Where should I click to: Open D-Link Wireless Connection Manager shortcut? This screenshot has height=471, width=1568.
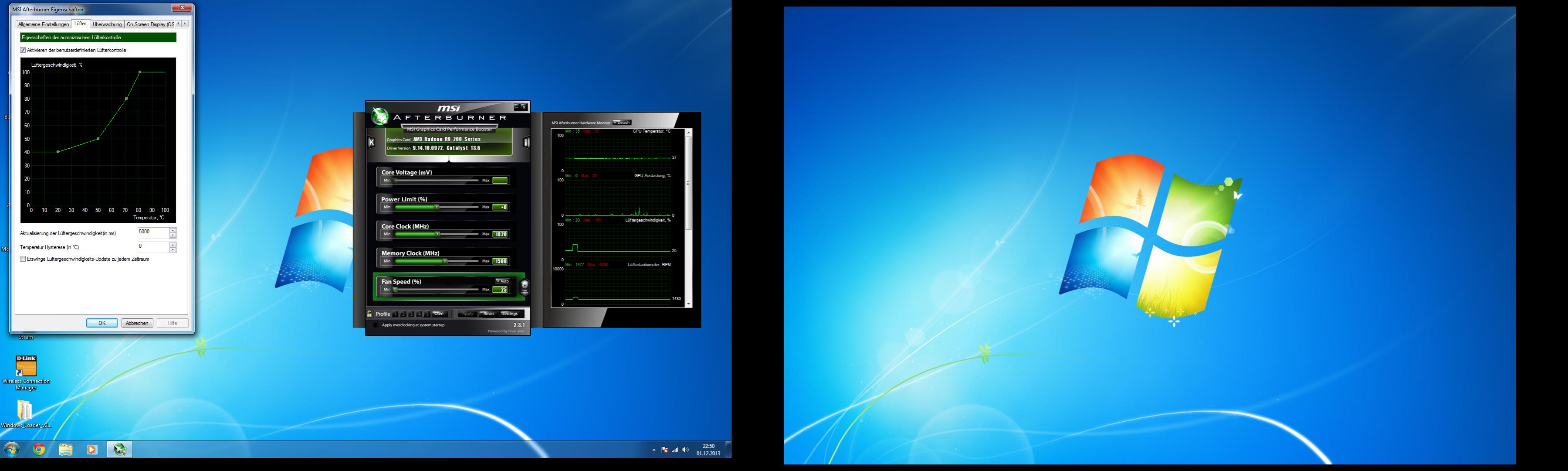click(x=26, y=366)
